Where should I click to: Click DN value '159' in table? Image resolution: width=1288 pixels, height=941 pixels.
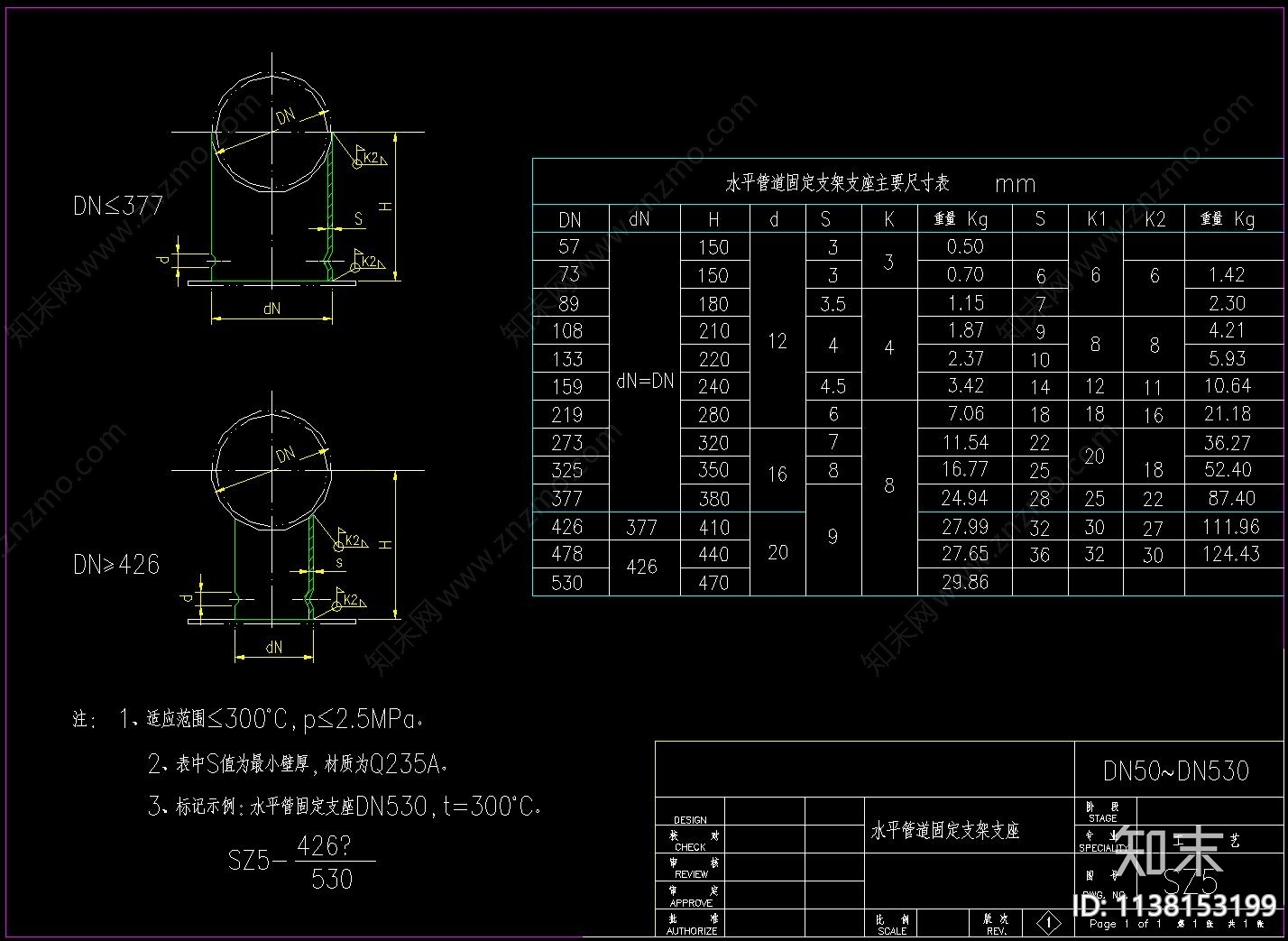click(568, 387)
